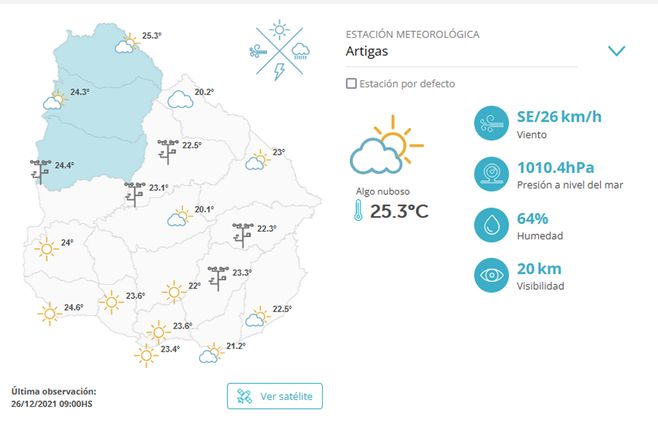This screenshot has height=425, width=658.
Task: Click the wind icon beside SE/26 km/h
Action: (x=490, y=124)
